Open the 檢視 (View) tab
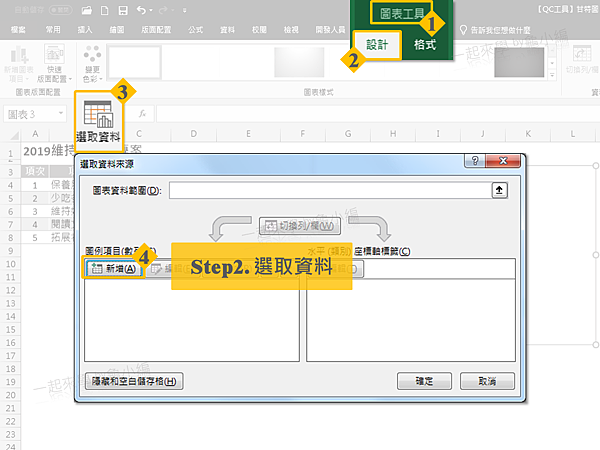Screen dimensions: 600x450 point(291,29)
